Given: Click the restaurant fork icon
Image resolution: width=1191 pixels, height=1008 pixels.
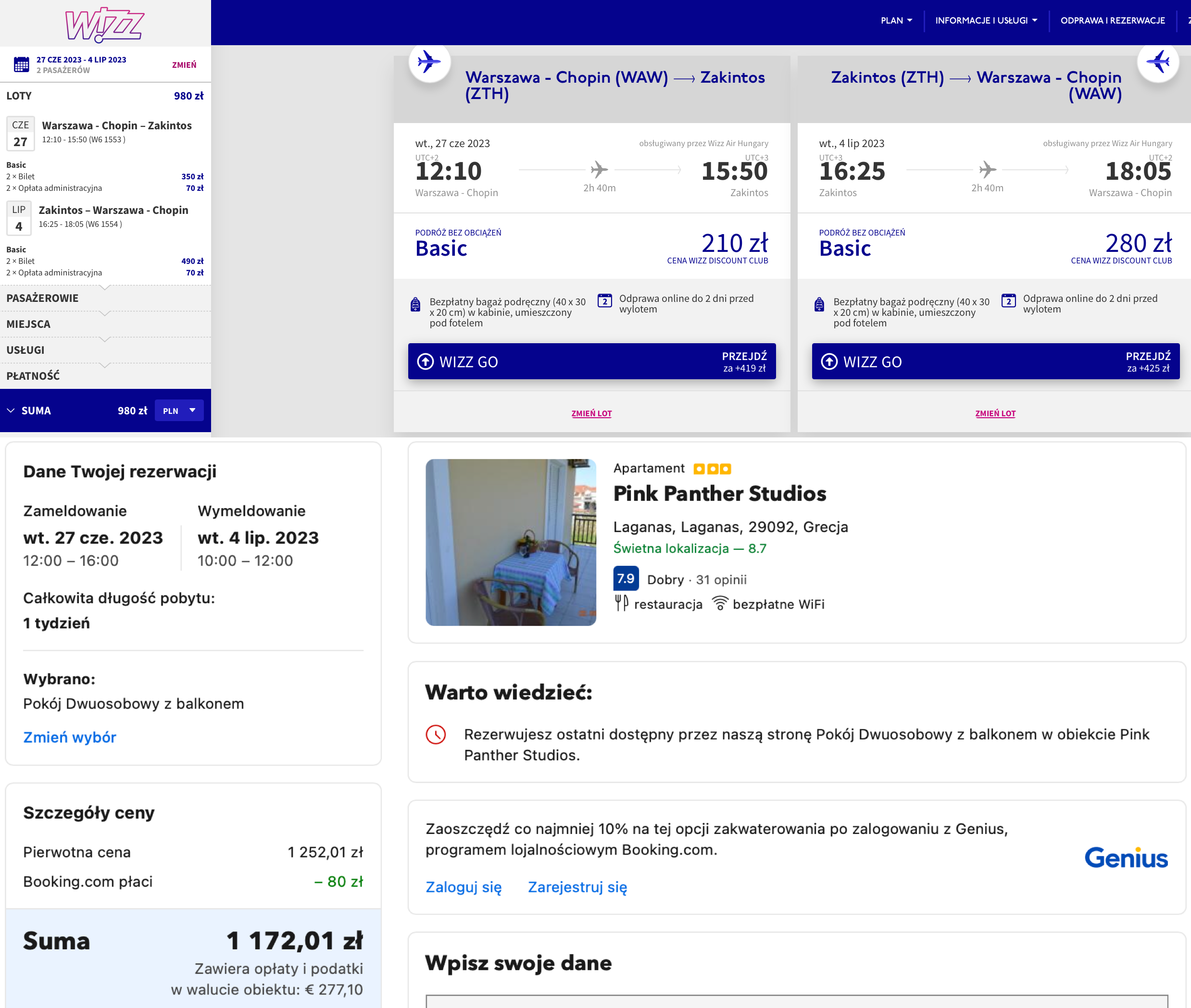Looking at the screenshot, I should (x=621, y=603).
